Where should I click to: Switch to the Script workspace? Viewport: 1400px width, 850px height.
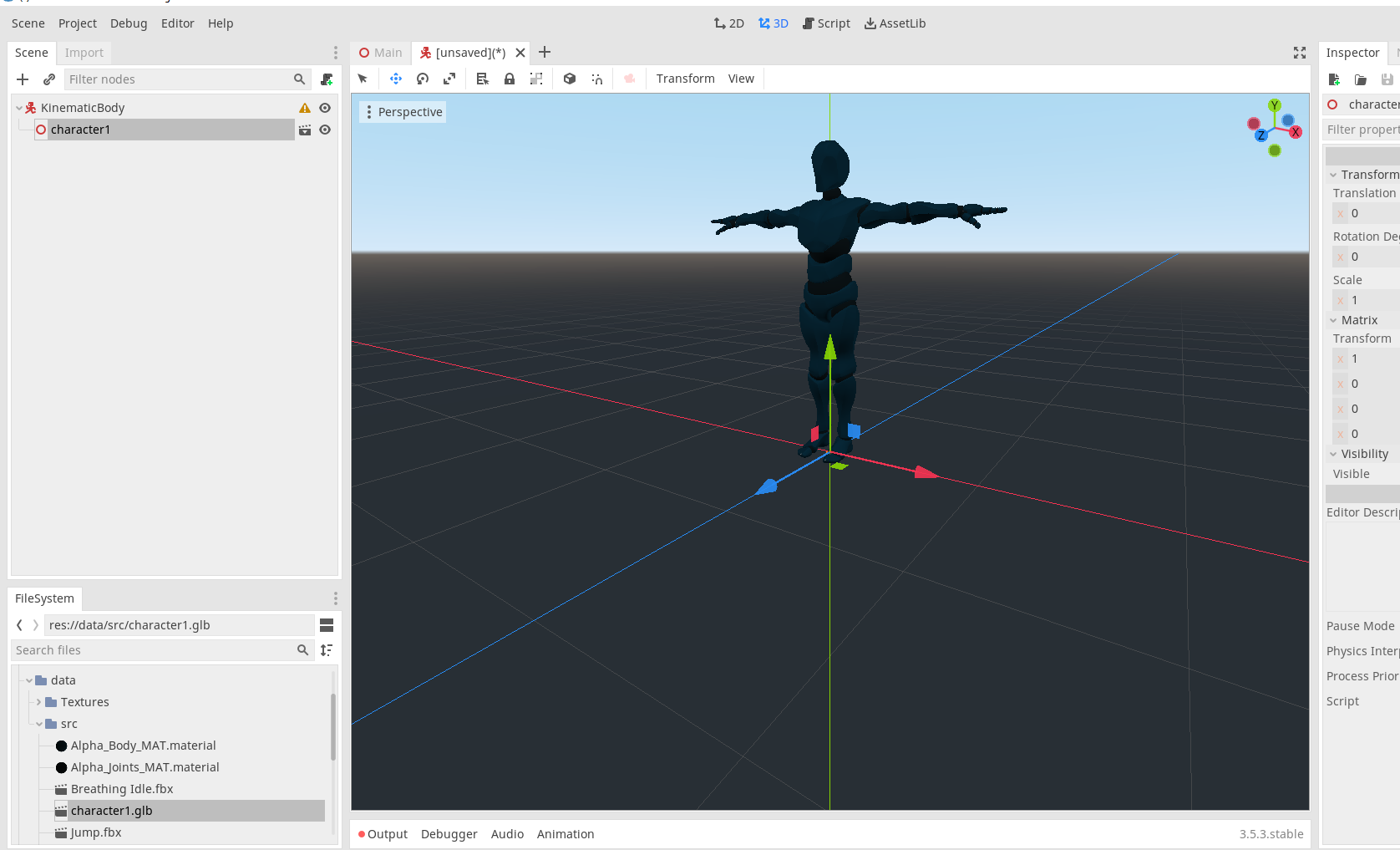pyautogui.click(x=826, y=23)
